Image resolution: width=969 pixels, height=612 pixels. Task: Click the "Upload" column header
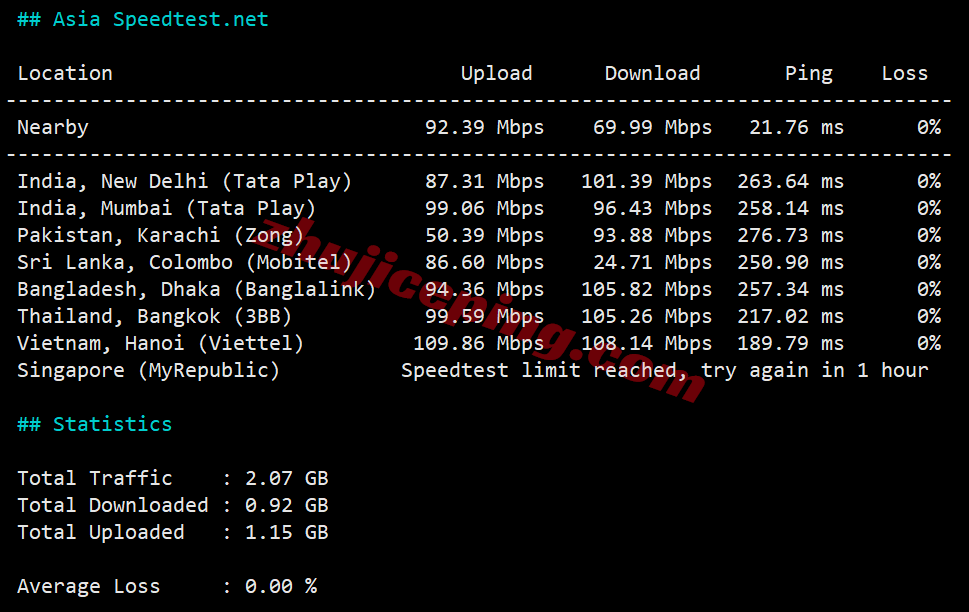coord(496,73)
